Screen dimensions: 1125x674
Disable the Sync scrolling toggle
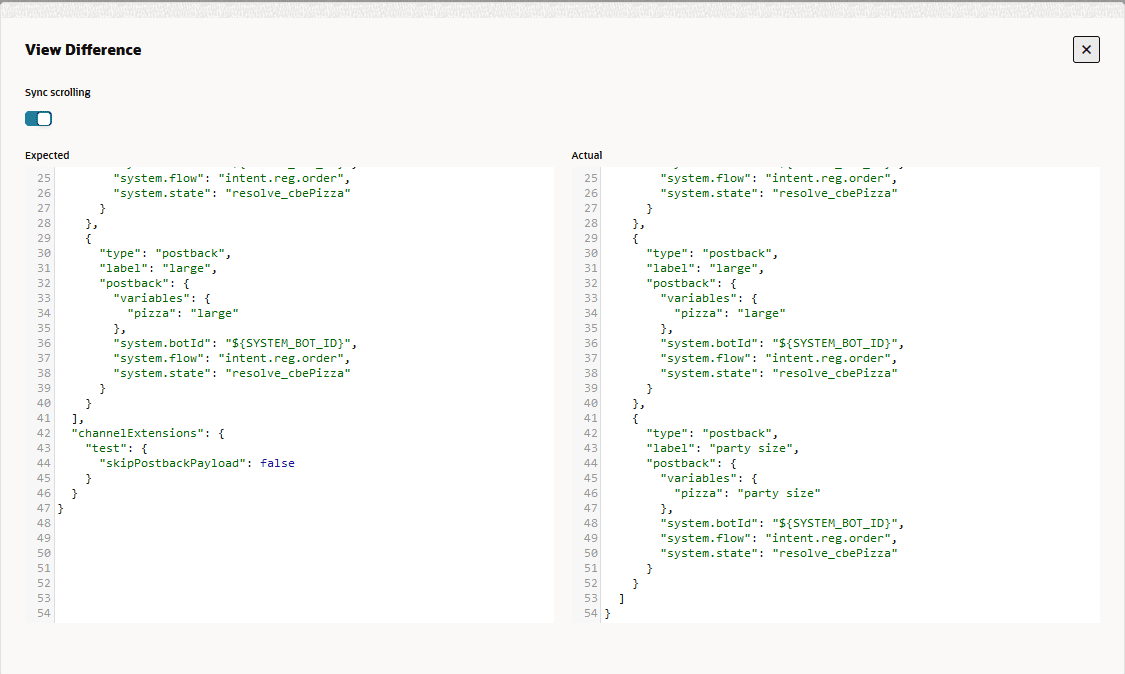point(37,118)
